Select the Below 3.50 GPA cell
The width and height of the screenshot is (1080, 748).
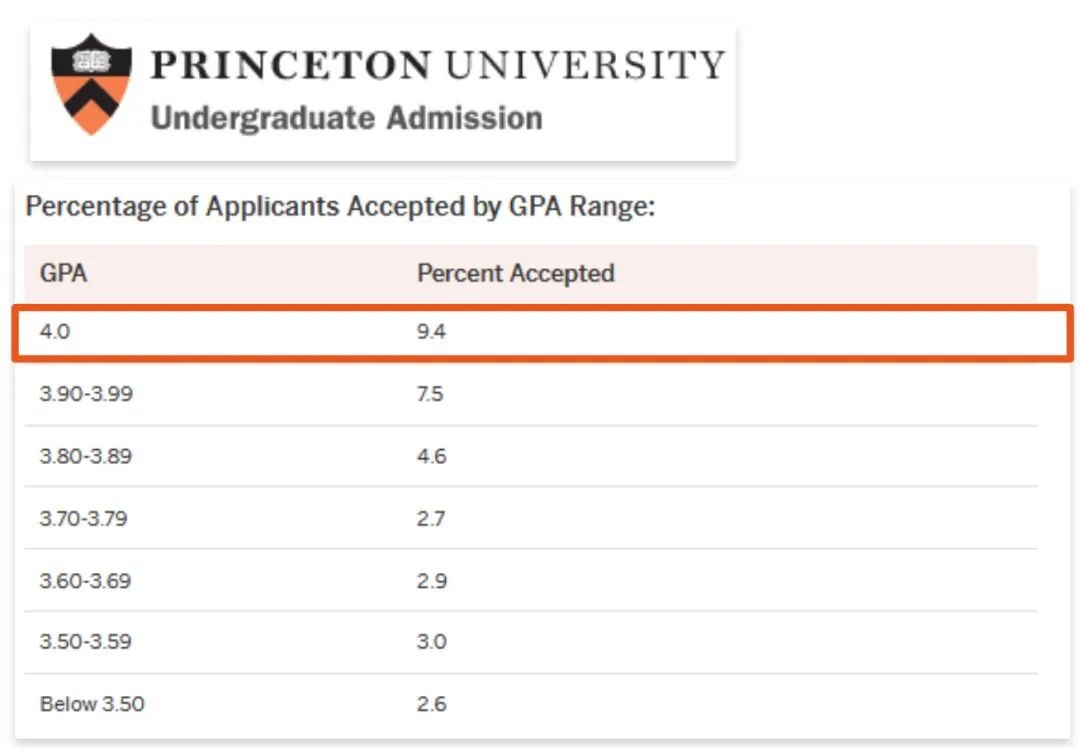(x=92, y=704)
